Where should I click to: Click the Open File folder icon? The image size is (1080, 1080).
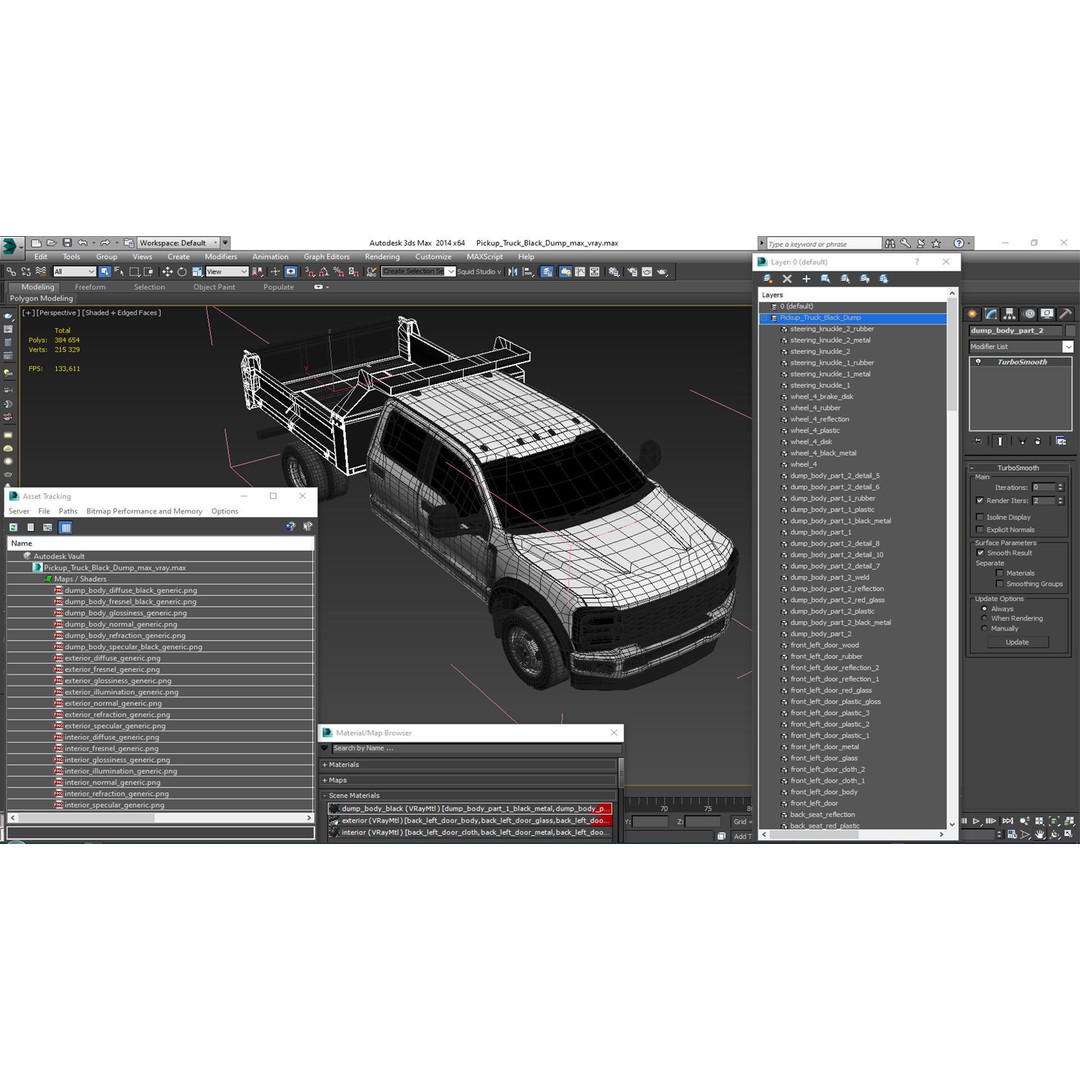52,242
